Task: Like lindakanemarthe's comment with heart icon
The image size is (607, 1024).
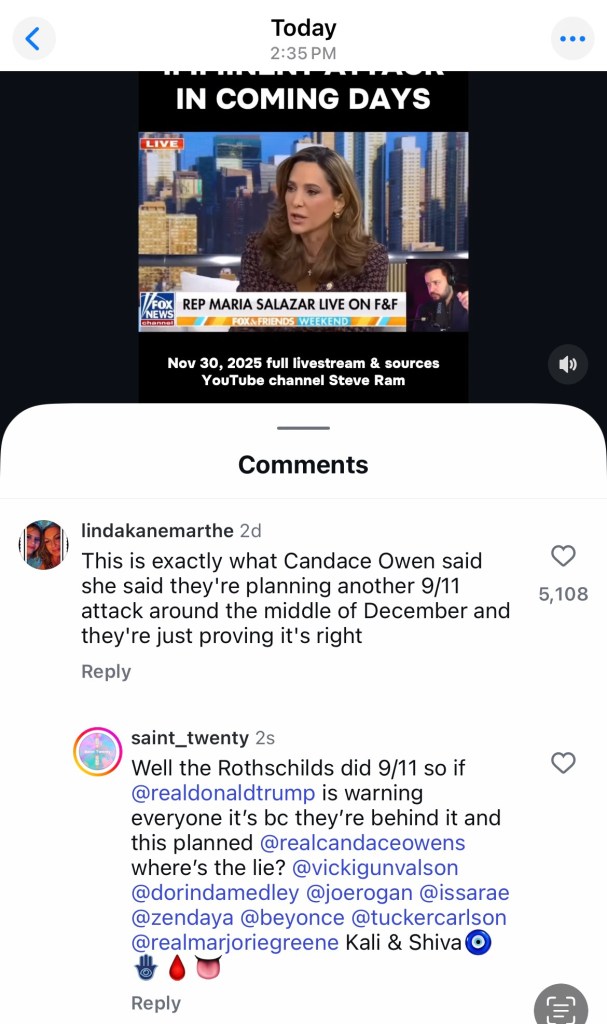Action: pos(563,556)
